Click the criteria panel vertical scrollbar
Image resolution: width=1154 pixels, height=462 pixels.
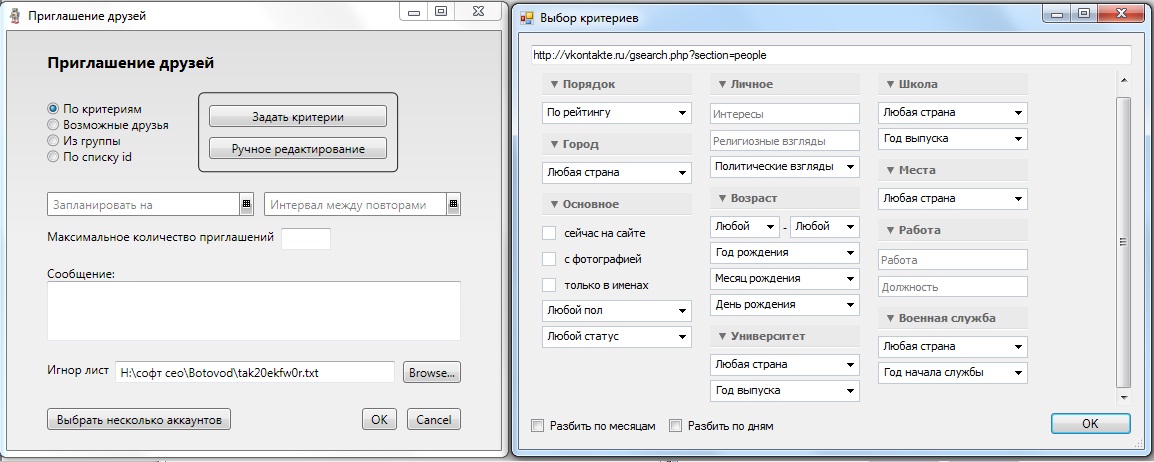(1123, 240)
